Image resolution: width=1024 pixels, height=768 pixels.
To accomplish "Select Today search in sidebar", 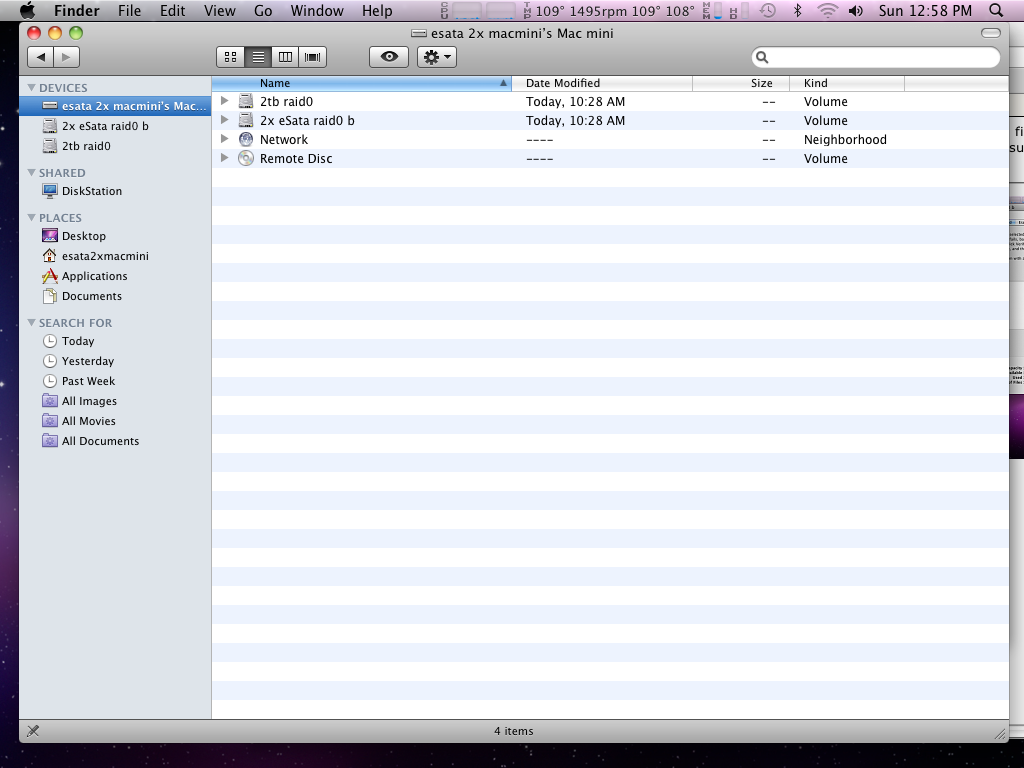I will 115,342.
